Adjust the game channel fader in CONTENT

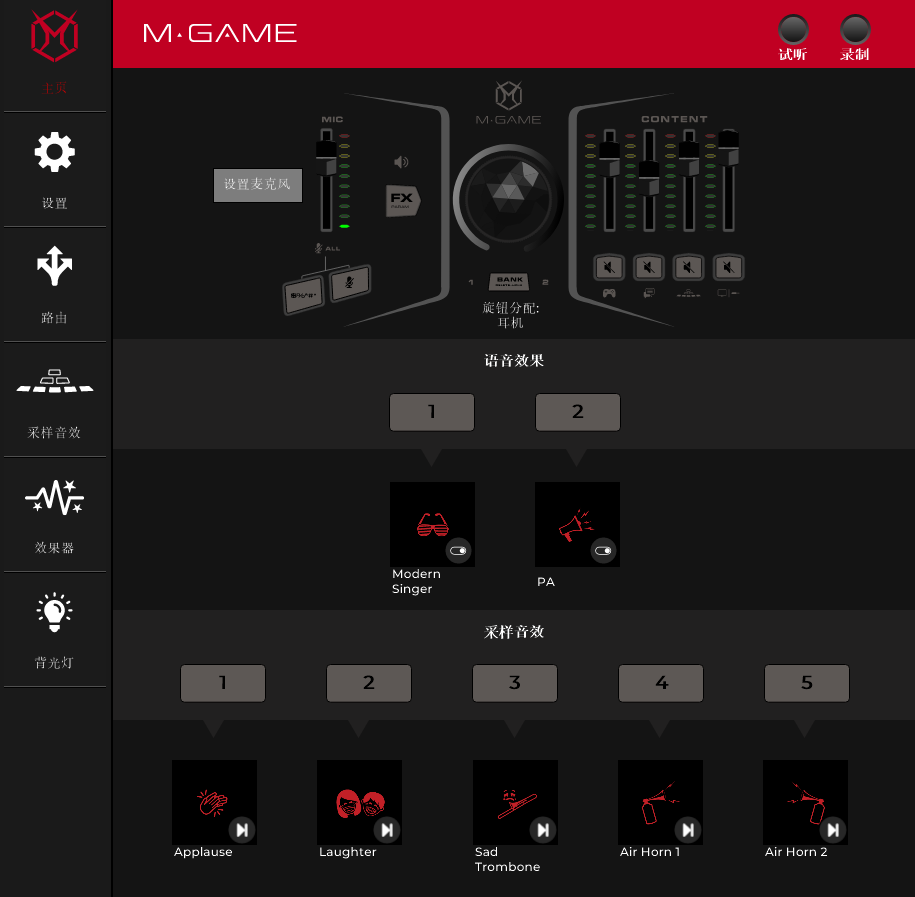pos(609,158)
